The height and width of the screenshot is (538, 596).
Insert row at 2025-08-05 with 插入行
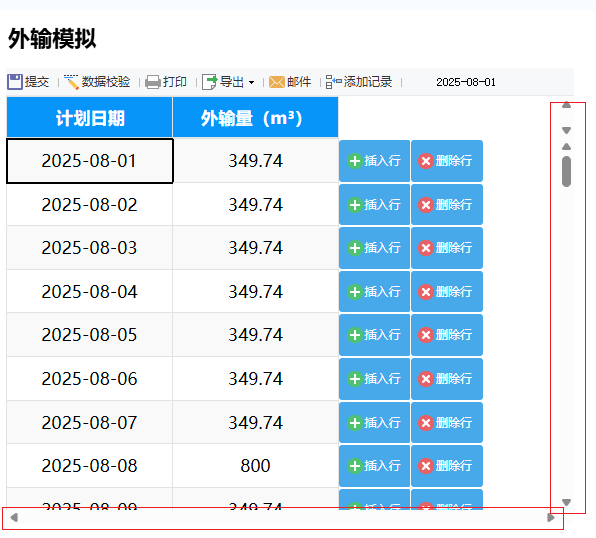tap(374, 335)
